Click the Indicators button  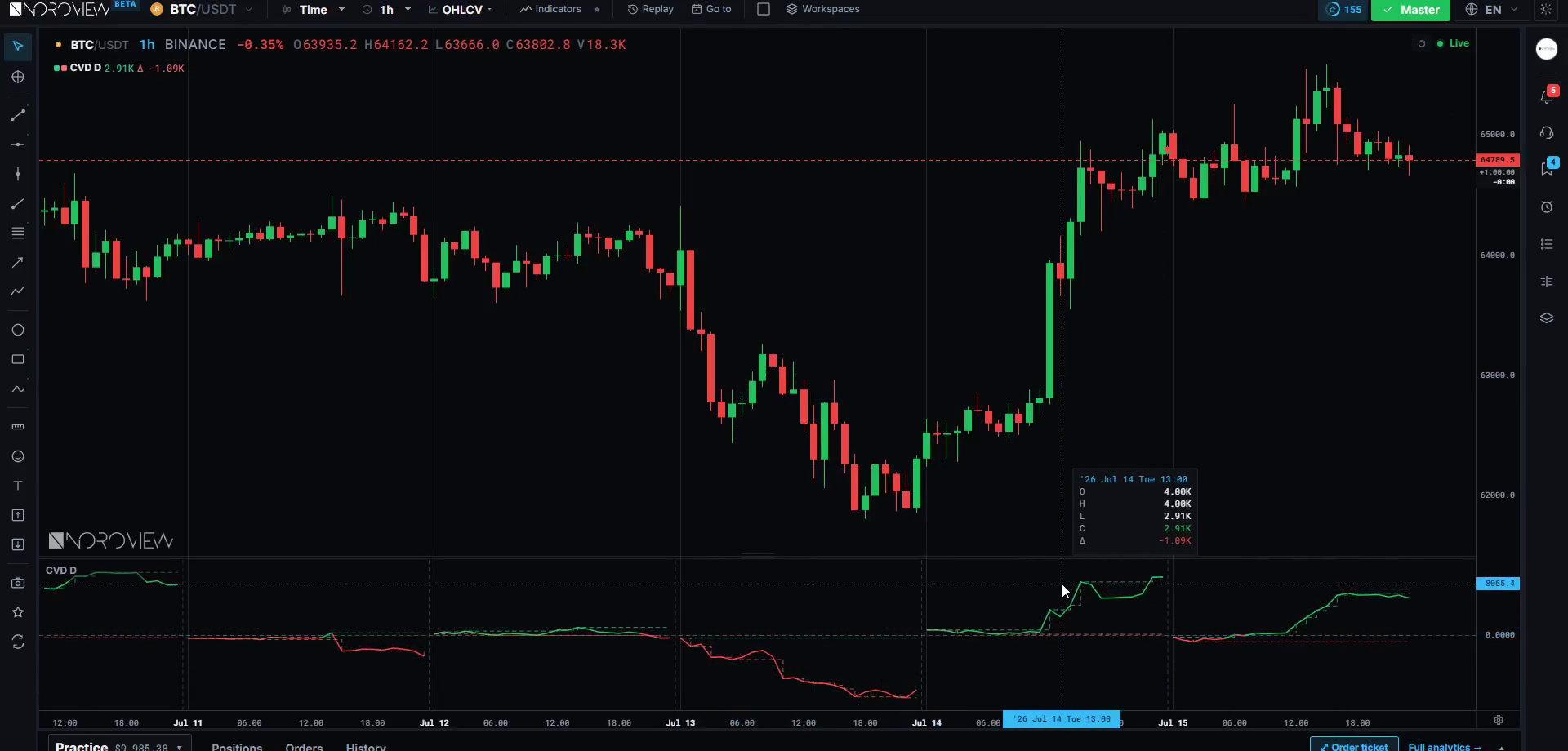tap(550, 9)
